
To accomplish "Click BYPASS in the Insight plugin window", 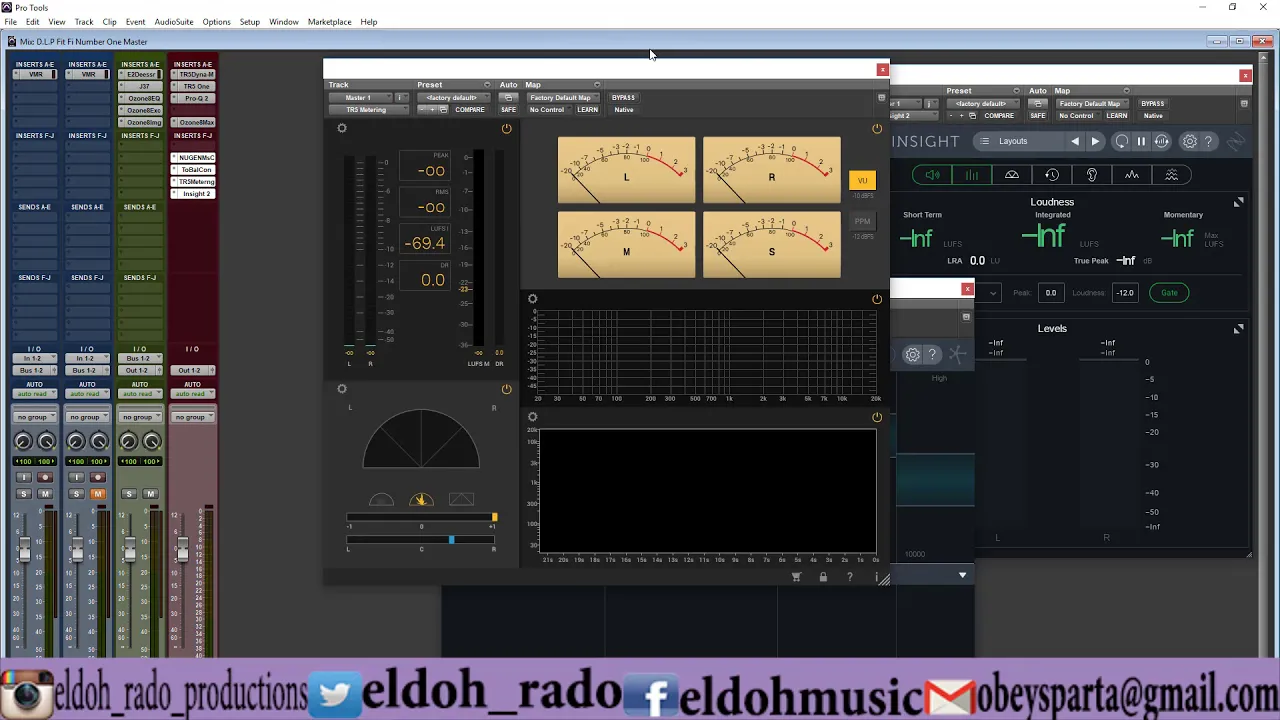I will 1152,104.
